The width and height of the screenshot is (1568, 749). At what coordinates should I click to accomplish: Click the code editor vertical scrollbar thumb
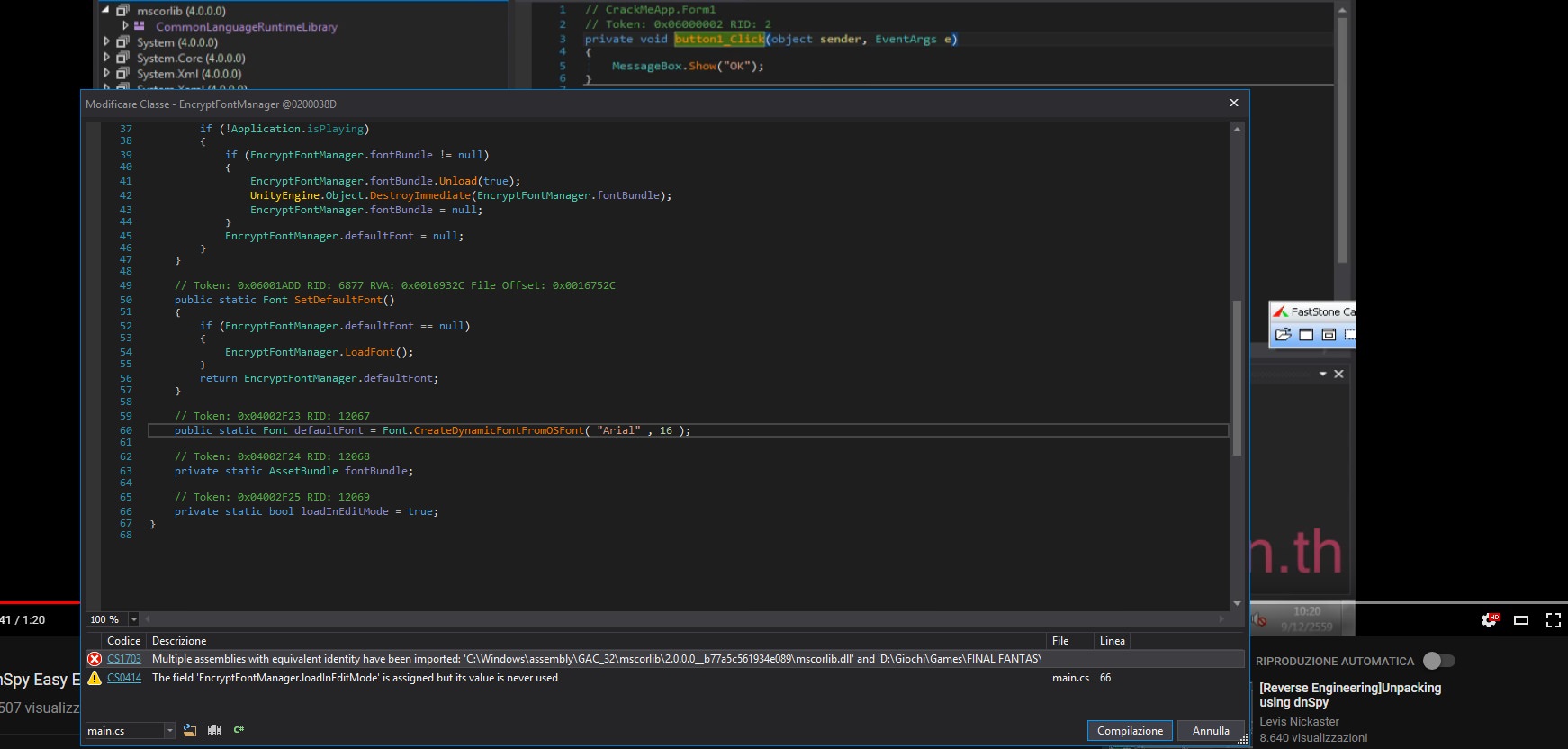1237,378
